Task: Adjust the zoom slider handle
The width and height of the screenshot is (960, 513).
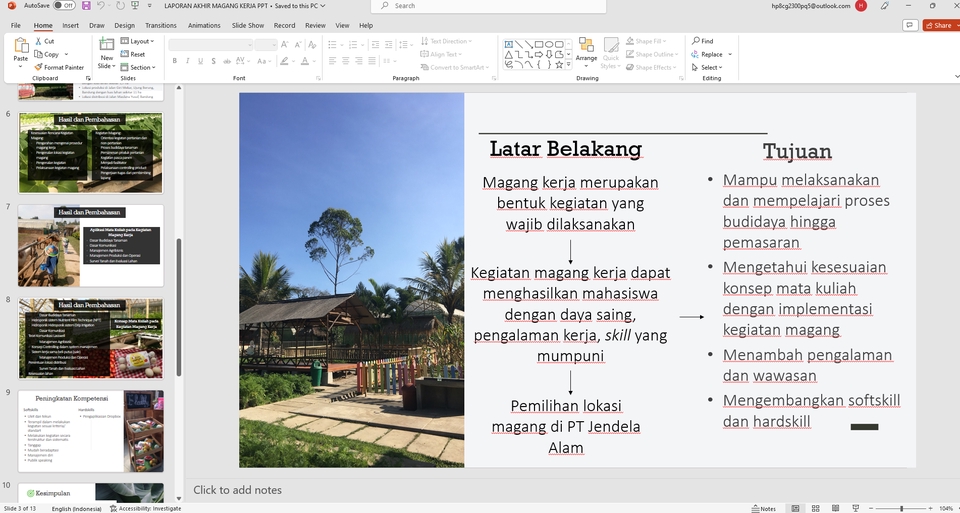Action: coord(901,508)
